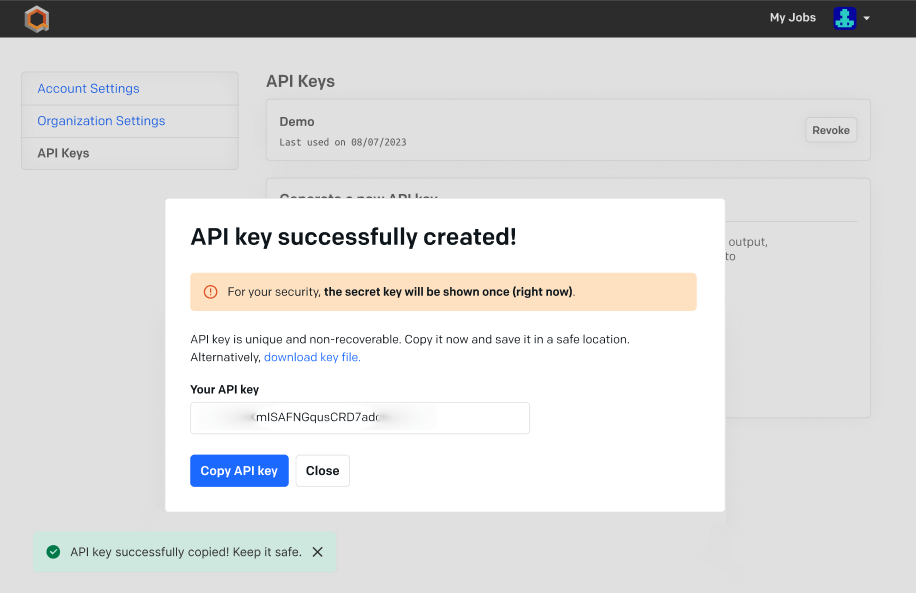This screenshot has height=593, width=916.
Task: Click the hexagon app logo
Action: pos(36,18)
